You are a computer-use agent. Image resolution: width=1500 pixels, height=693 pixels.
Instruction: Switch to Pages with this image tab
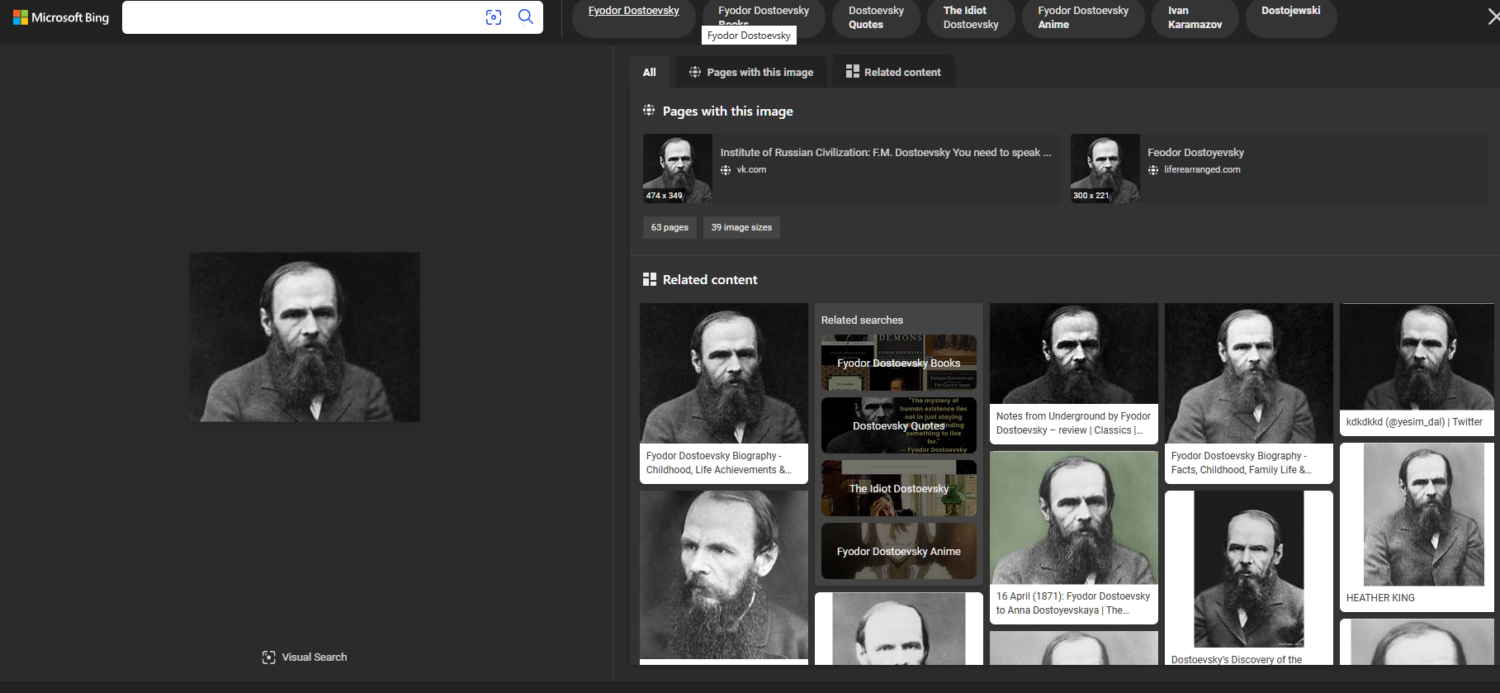pos(751,72)
